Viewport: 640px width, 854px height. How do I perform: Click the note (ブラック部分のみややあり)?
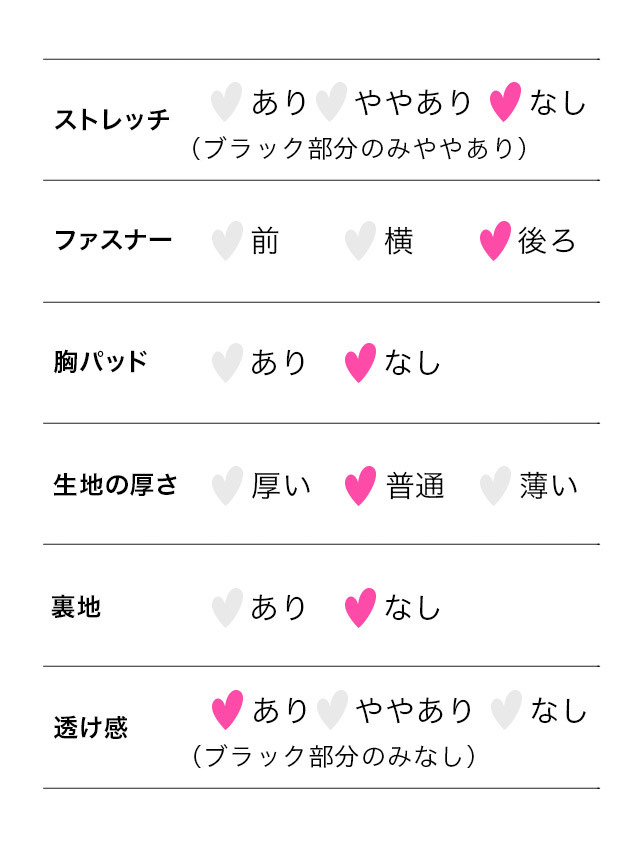tap(359, 148)
